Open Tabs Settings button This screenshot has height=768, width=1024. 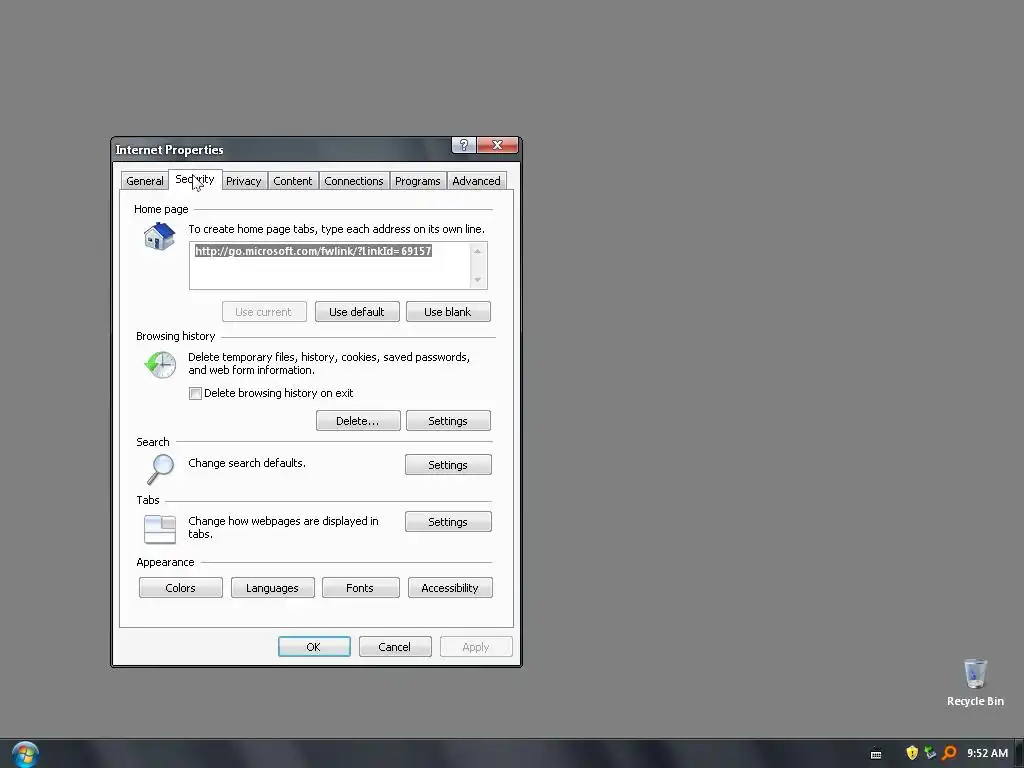pyautogui.click(x=448, y=522)
